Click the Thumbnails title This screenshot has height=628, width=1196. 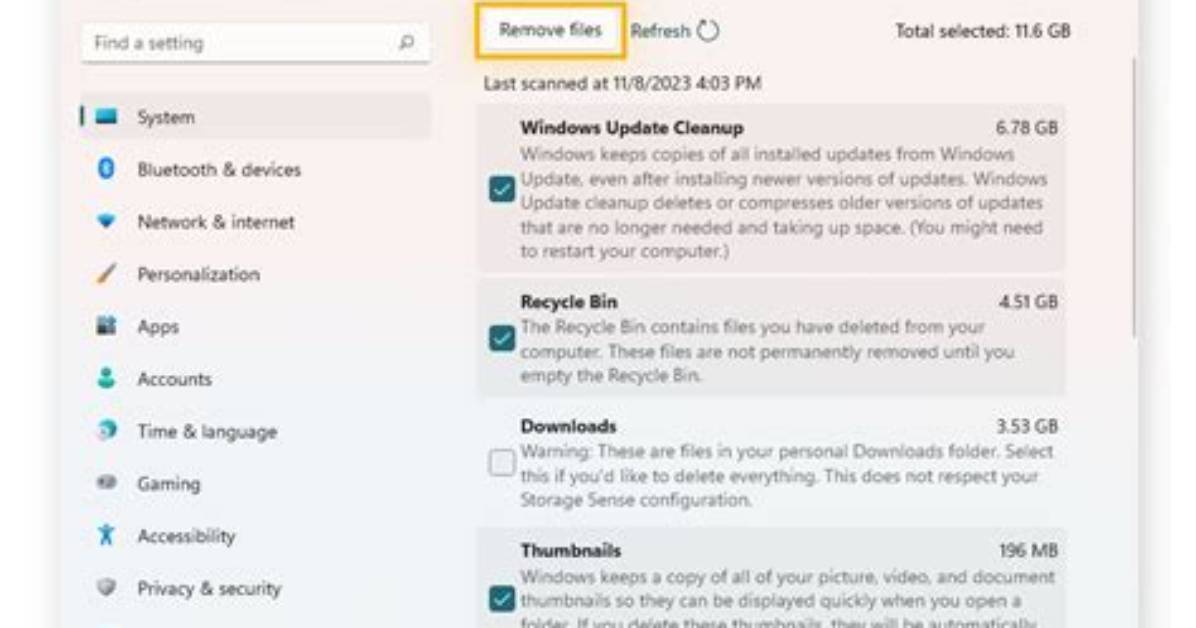[x=571, y=550]
